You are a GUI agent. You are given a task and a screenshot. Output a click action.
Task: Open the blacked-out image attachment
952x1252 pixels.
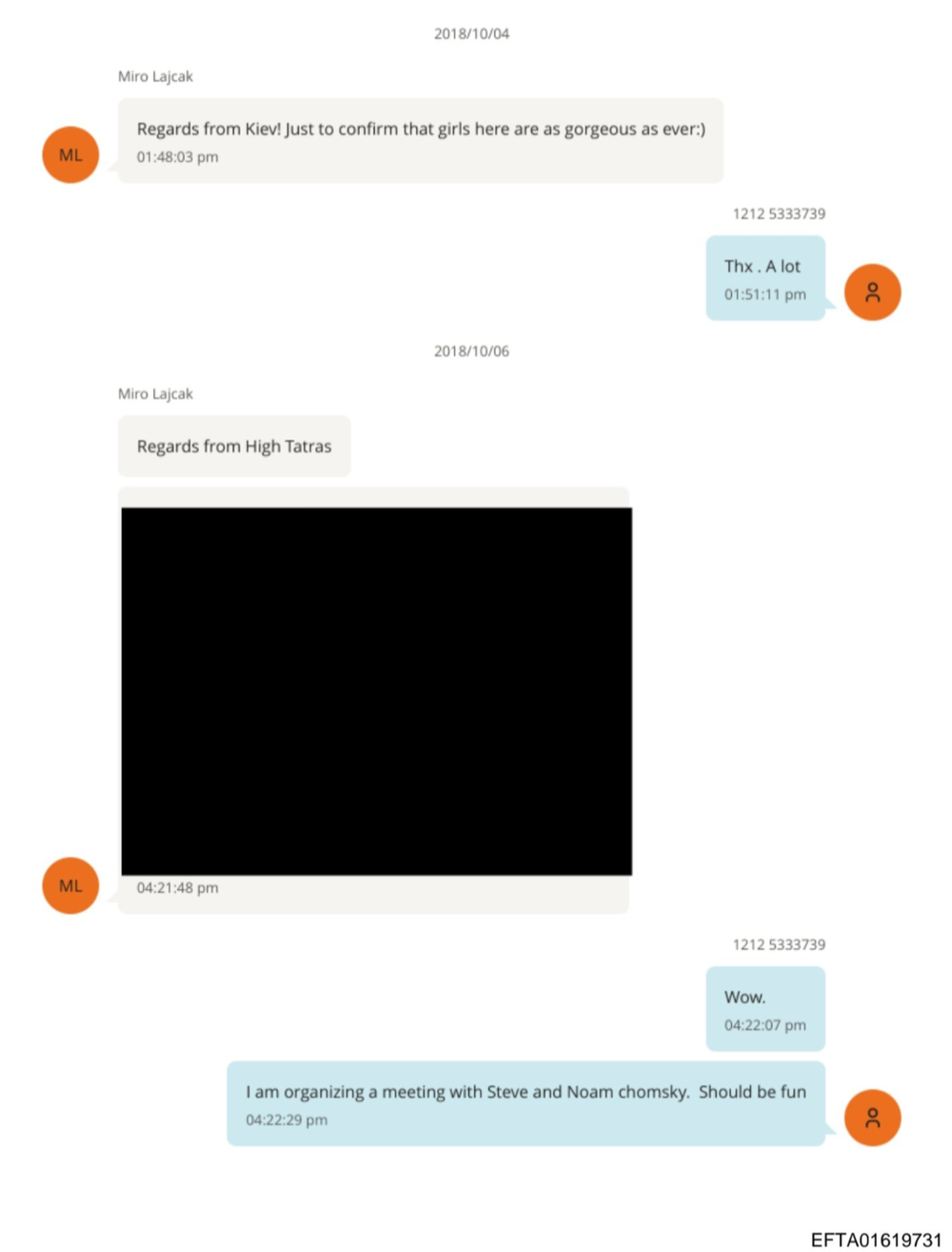click(x=377, y=691)
